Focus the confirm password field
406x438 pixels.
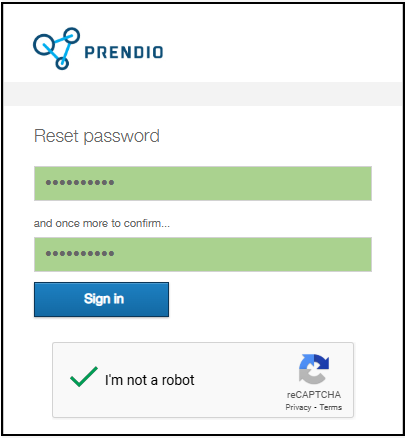(203, 254)
